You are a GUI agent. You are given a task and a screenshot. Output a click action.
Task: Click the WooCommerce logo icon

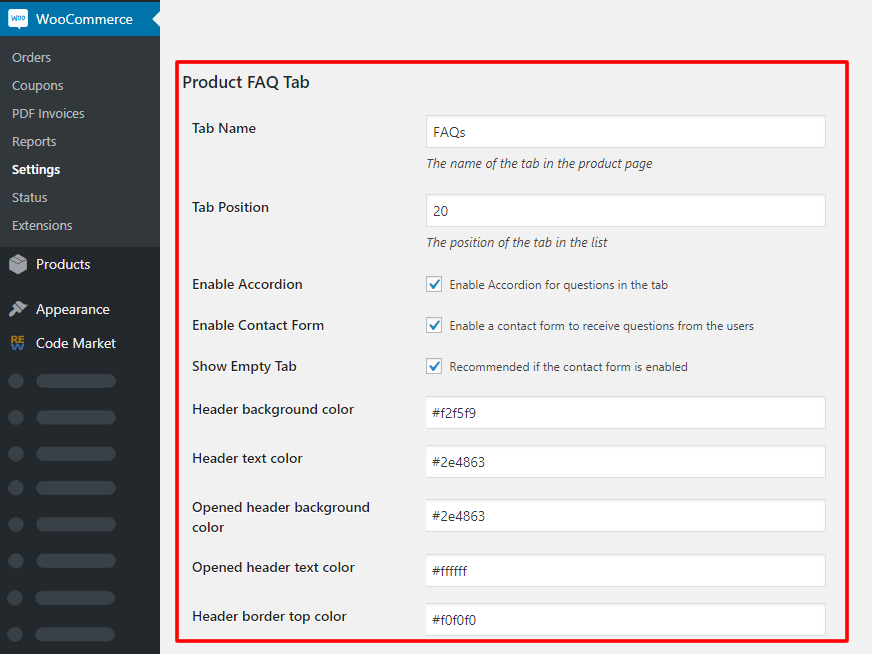point(18,19)
